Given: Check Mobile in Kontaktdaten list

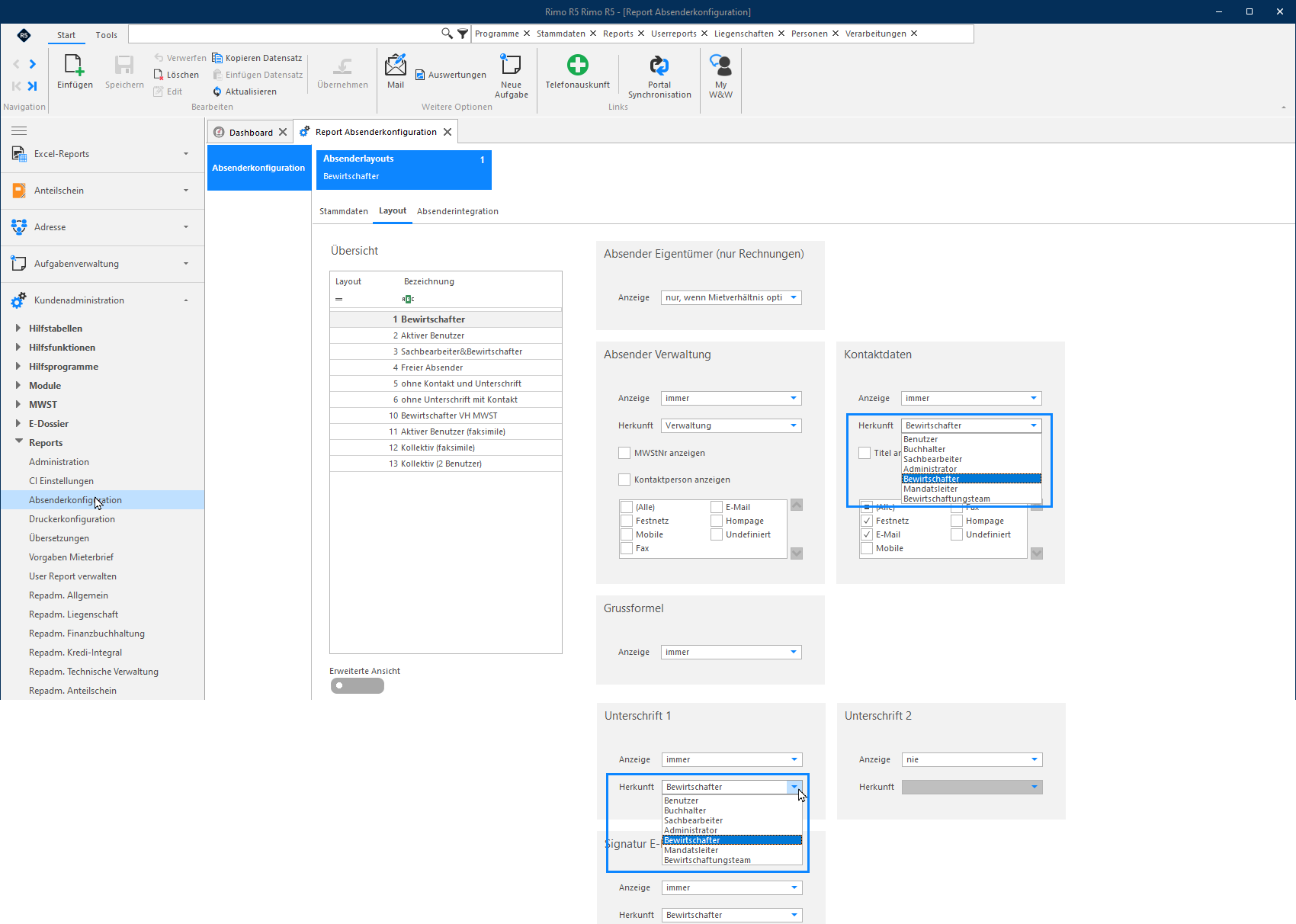Looking at the screenshot, I should [x=867, y=548].
